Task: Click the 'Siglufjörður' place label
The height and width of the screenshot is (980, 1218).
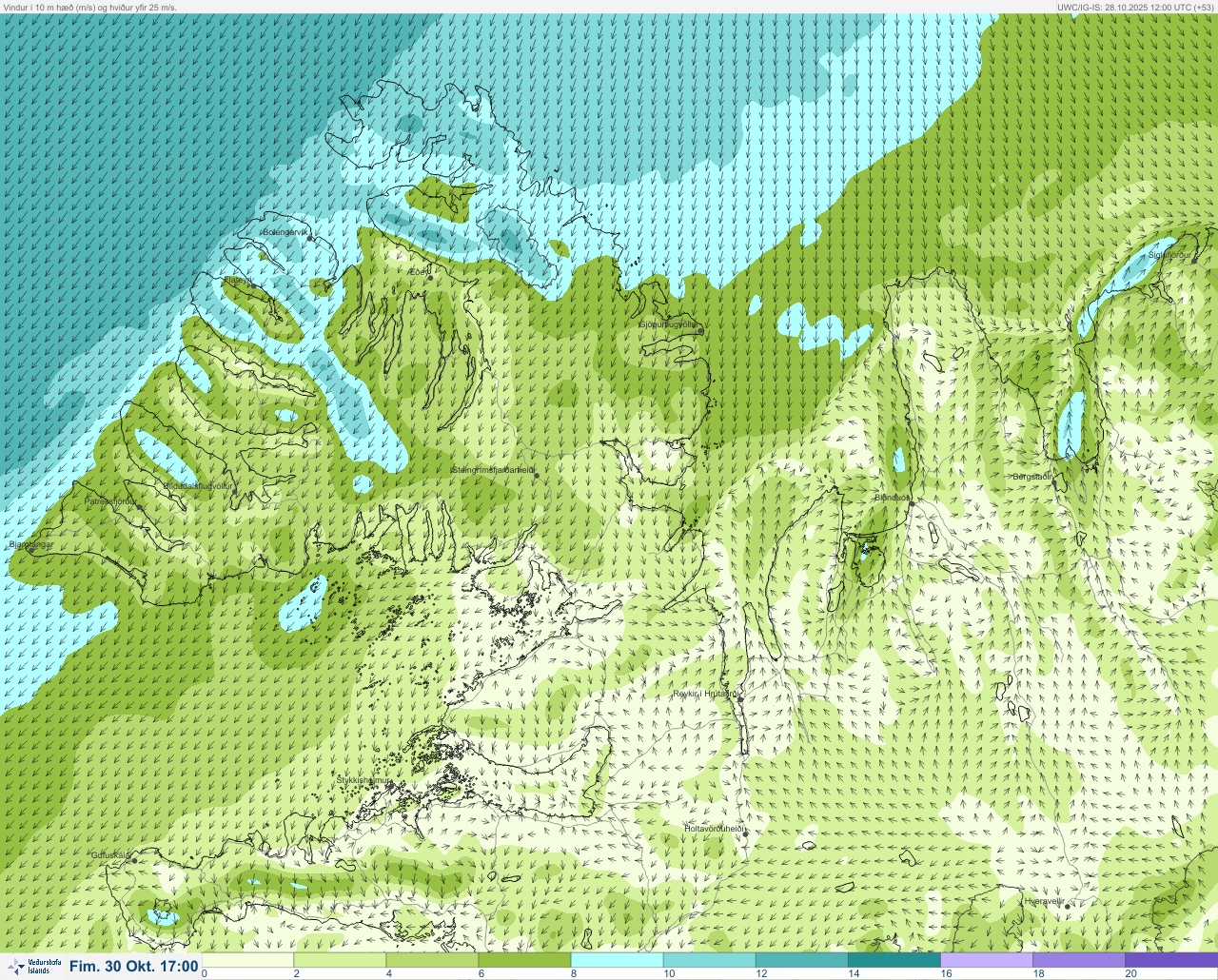Action: click(1169, 255)
